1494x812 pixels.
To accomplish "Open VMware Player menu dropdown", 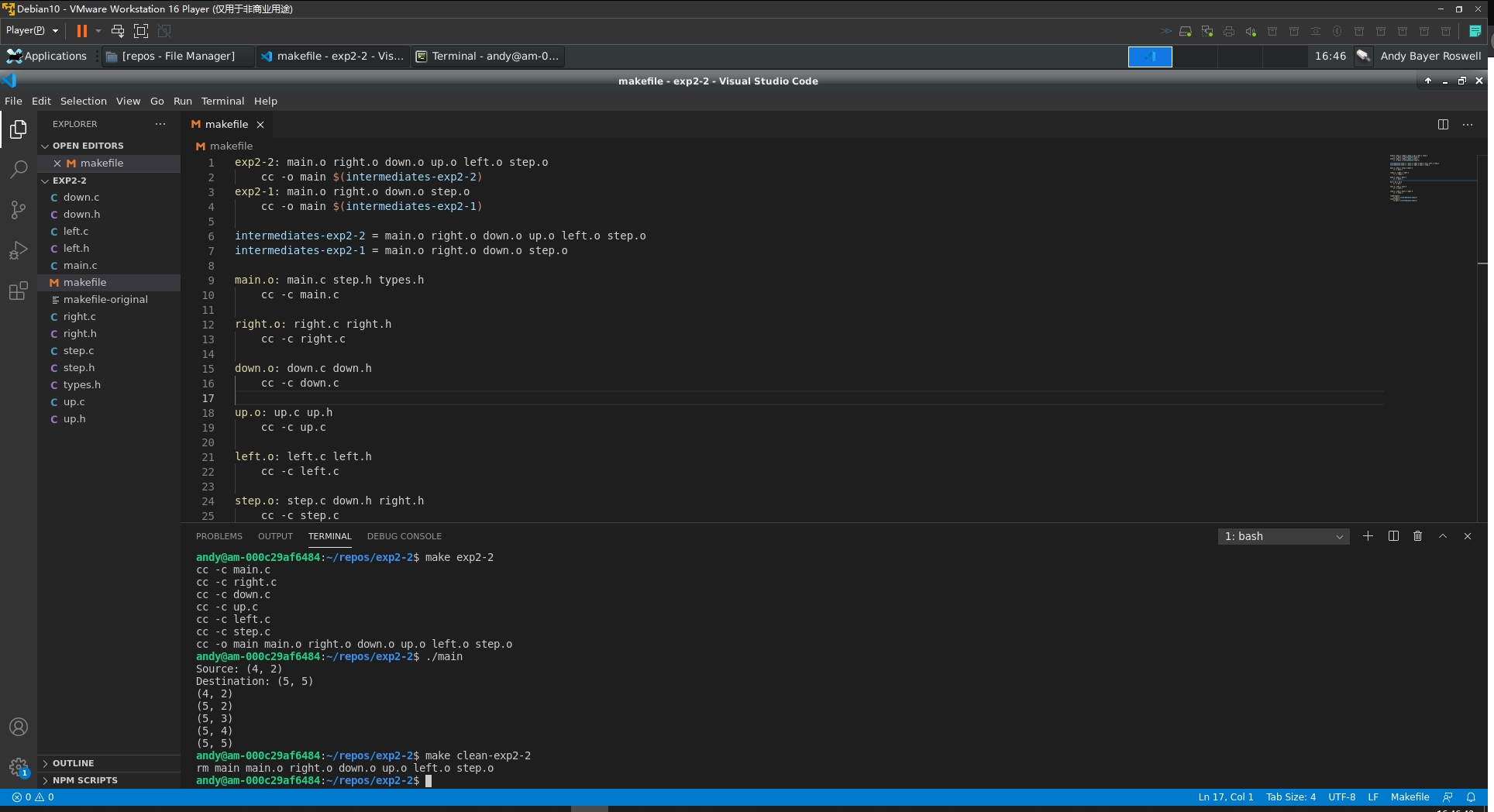I will [32, 31].
